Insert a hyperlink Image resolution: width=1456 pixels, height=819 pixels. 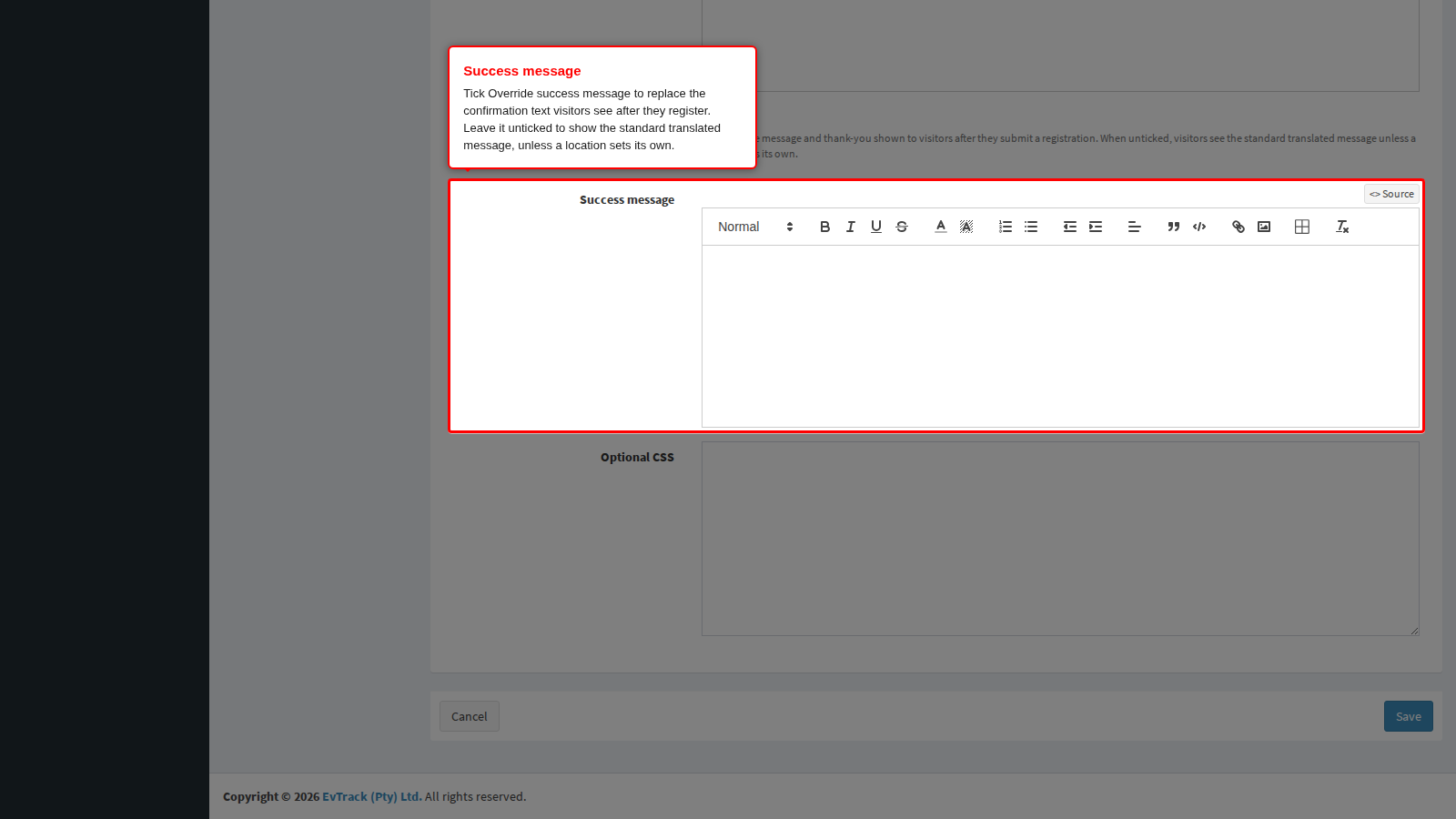pos(1238,227)
